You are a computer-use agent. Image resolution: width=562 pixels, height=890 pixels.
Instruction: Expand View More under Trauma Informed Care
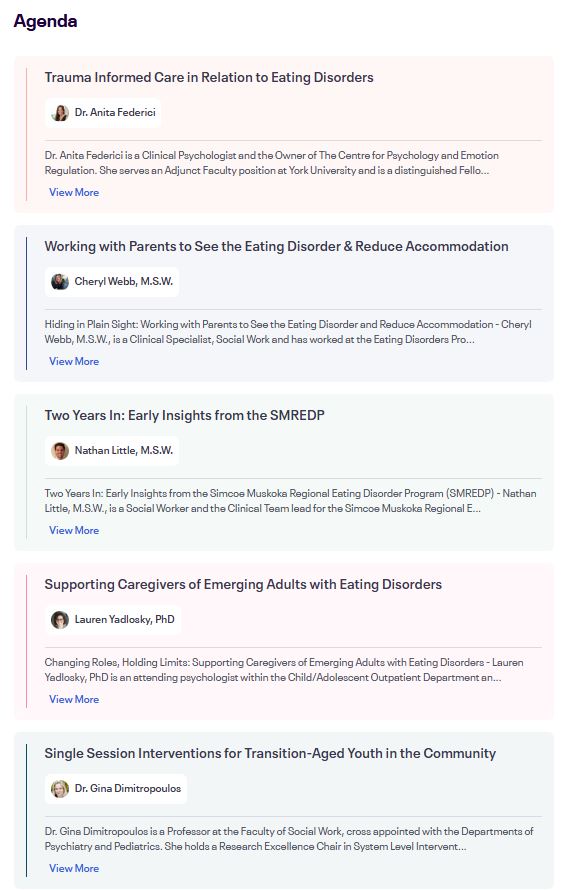coord(74,192)
